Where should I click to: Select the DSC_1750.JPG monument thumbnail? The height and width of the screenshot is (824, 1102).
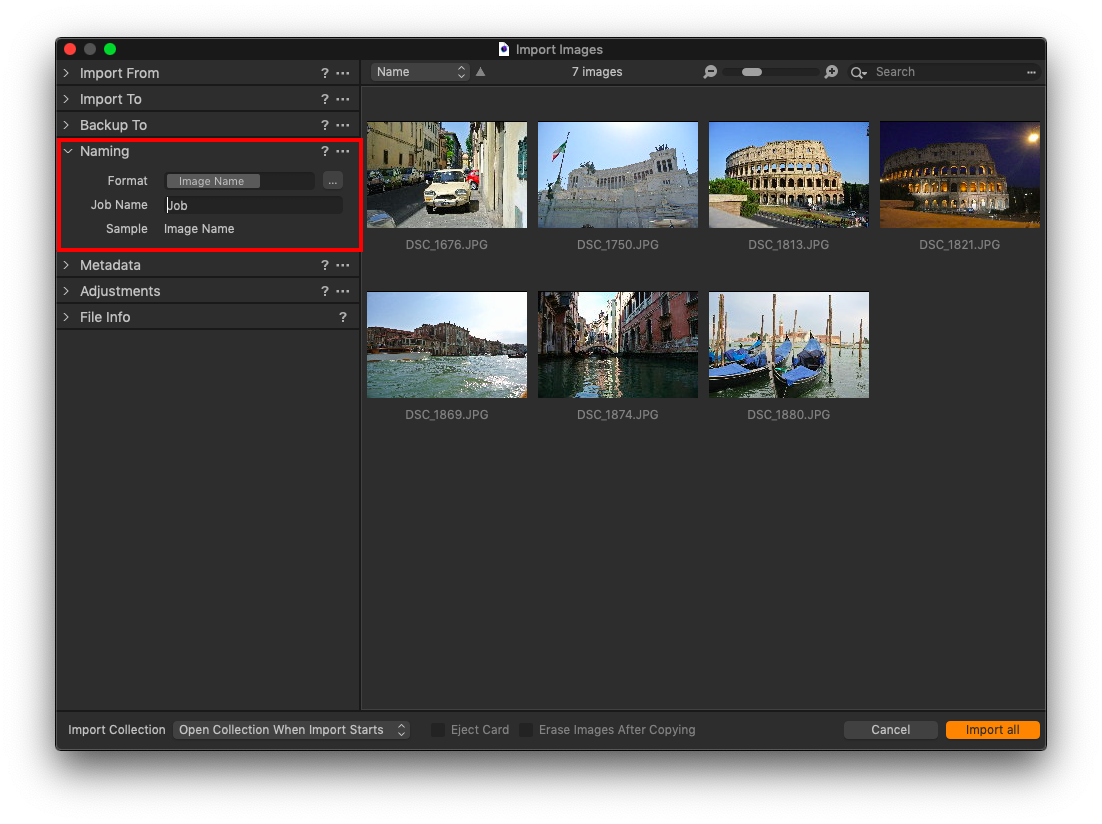tap(618, 174)
